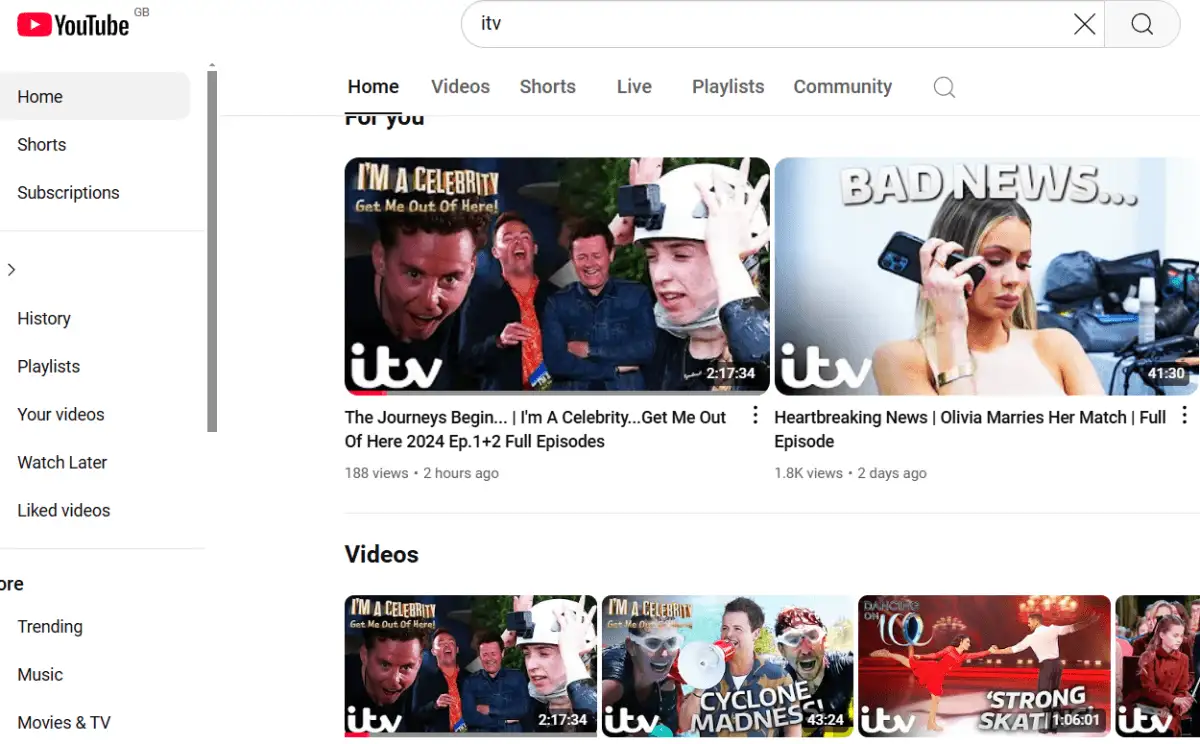The width and height of the screenshot is (1200, 744).
Task: Play the Cyclone Madness 43:24 thumbnail
Action: coord(728,667)
